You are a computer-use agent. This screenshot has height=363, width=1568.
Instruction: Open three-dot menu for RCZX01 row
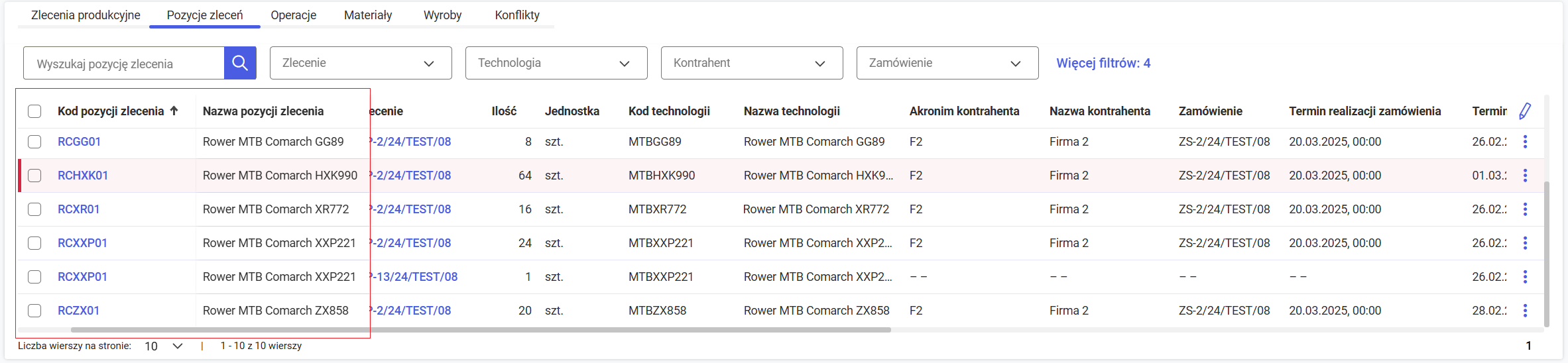[x=1525, y=311]
